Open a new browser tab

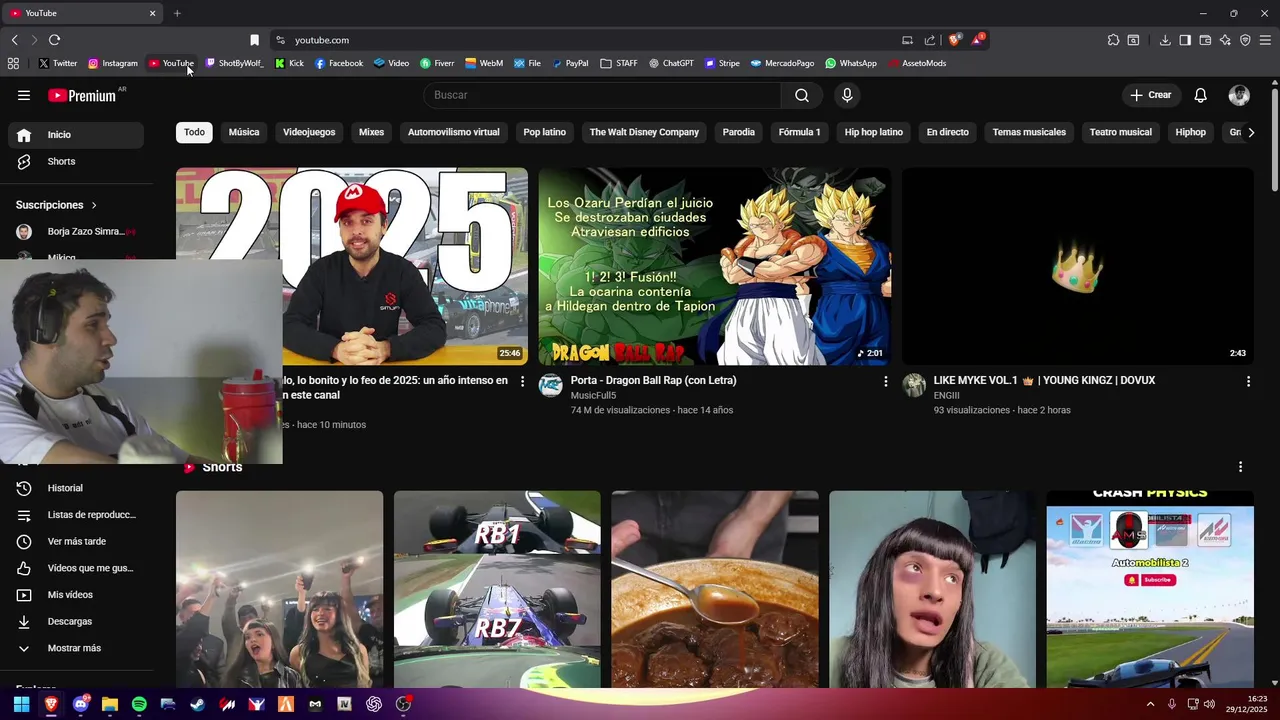177,13
